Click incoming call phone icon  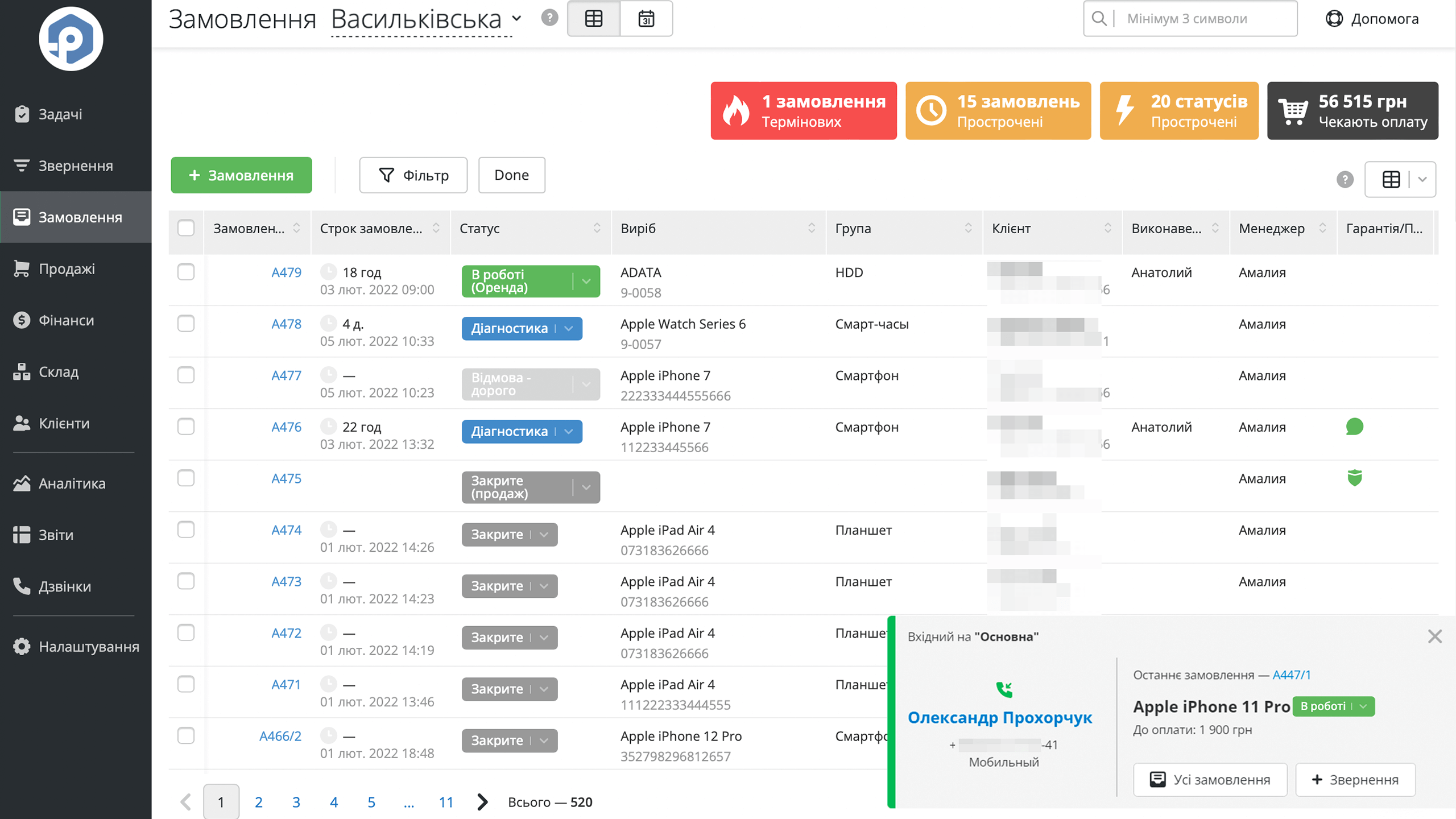coord(1004,689)
